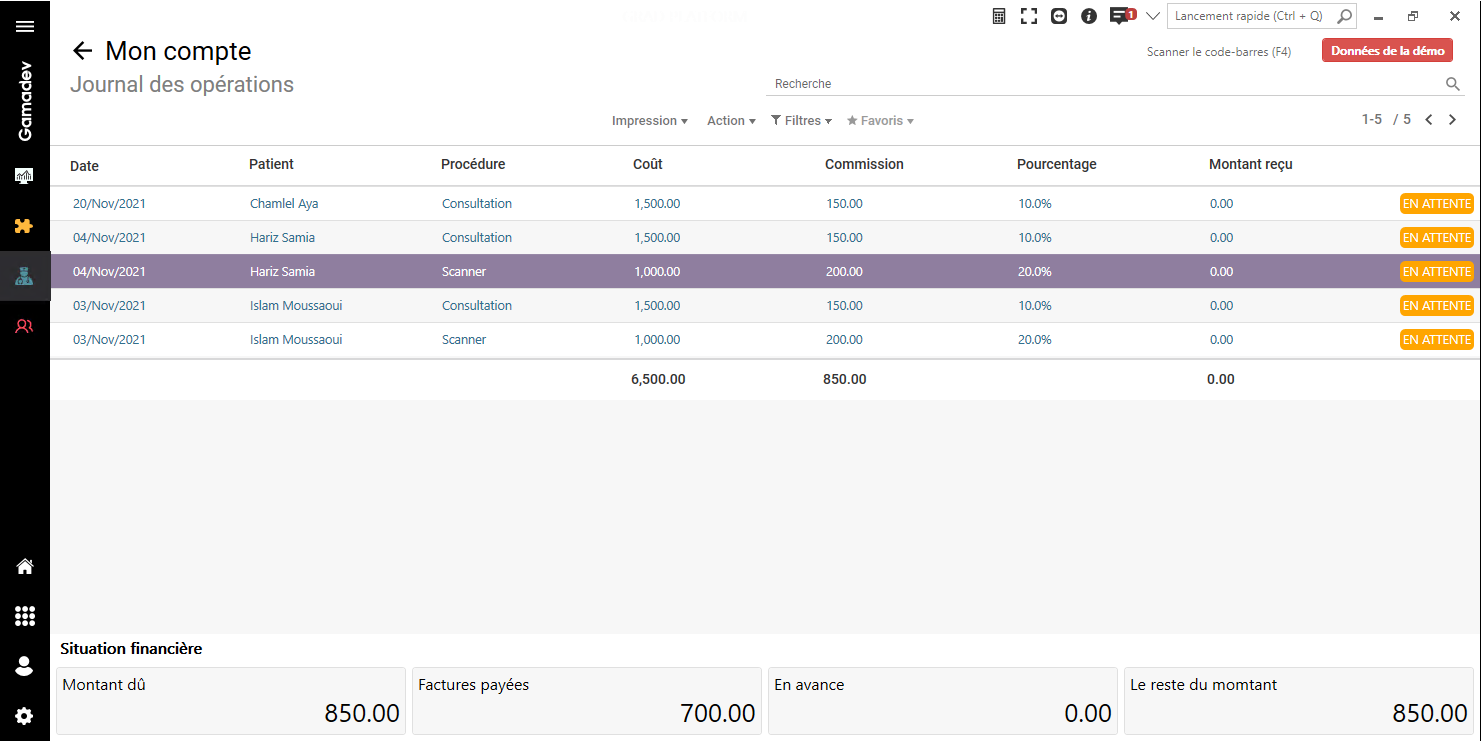Click the calculator icon in top bar
Image resolution: width=1481 pixels, height=741 pixels.
[x=998, y=16]
